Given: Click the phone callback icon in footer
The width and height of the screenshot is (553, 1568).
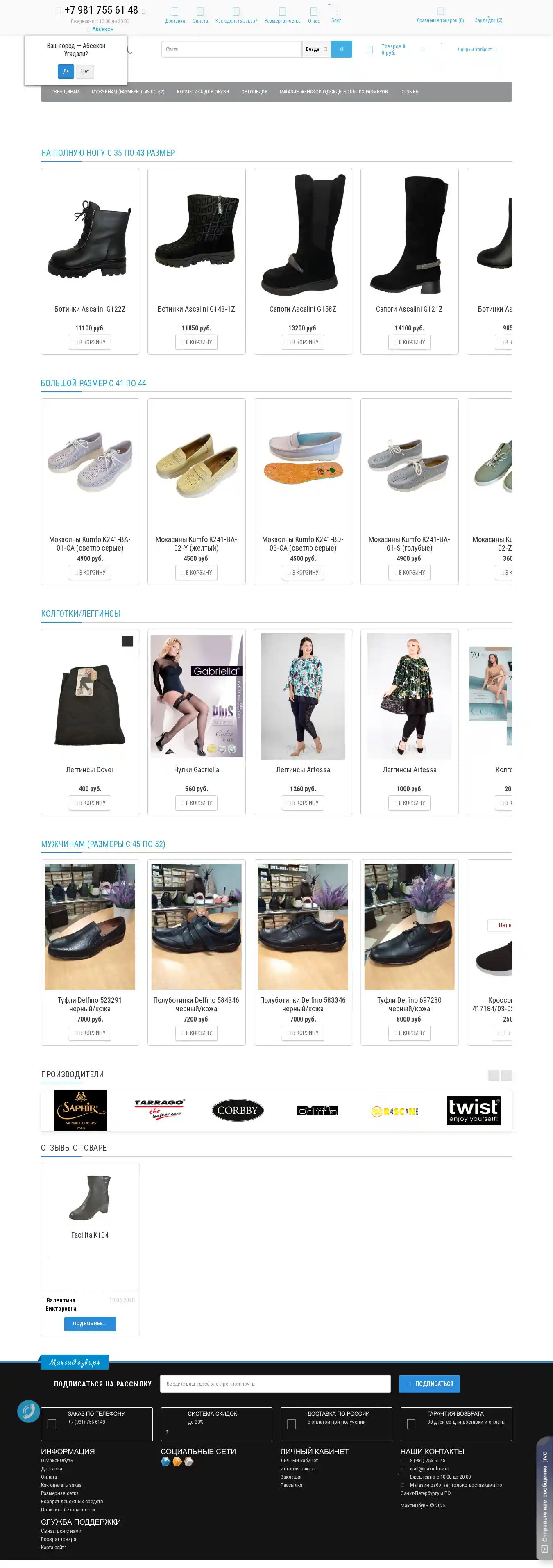Looking at the screenshot, I should click(28, 1411).
